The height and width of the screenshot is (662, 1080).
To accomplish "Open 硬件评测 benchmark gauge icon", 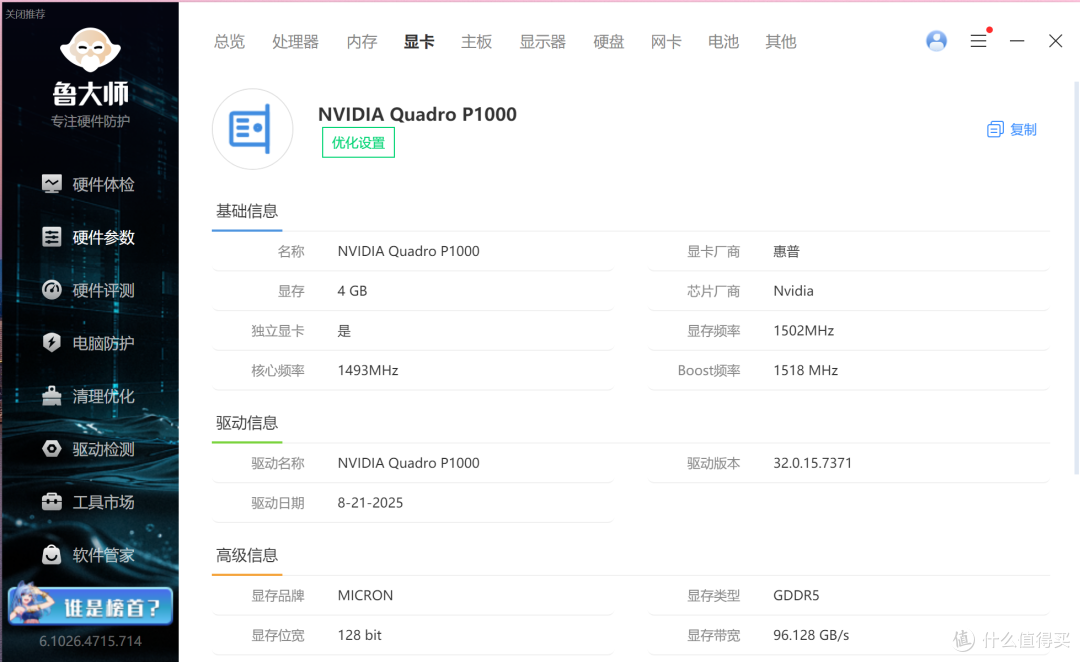I will click(52, 290).
